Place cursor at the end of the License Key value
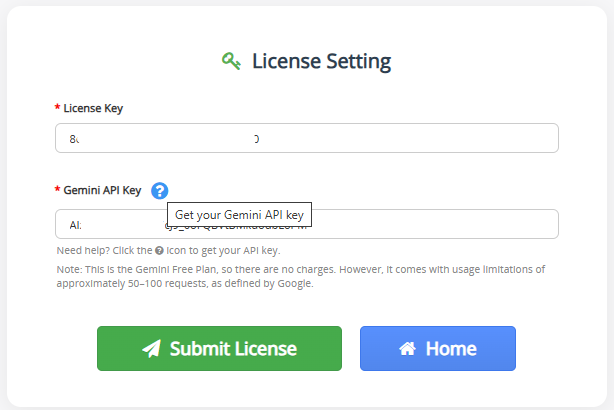614x410 pixels. [x=261, y=139]
